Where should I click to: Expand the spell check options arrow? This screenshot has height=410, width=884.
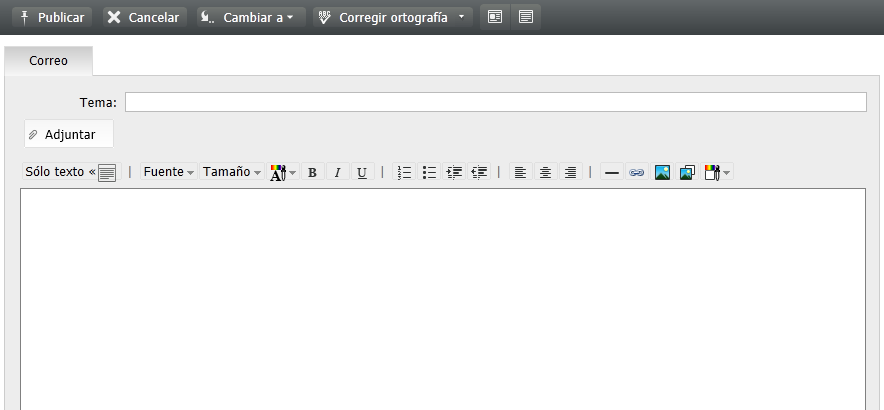[461, 18]
